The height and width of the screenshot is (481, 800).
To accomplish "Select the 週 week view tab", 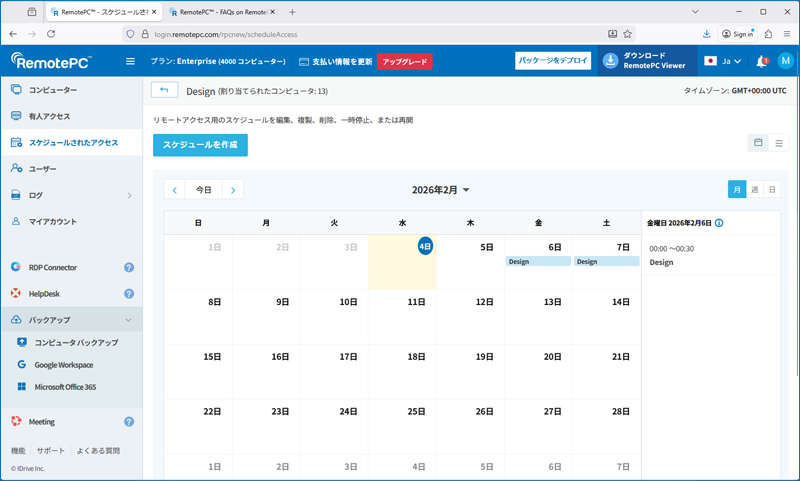I will click(x=755, y=190).
